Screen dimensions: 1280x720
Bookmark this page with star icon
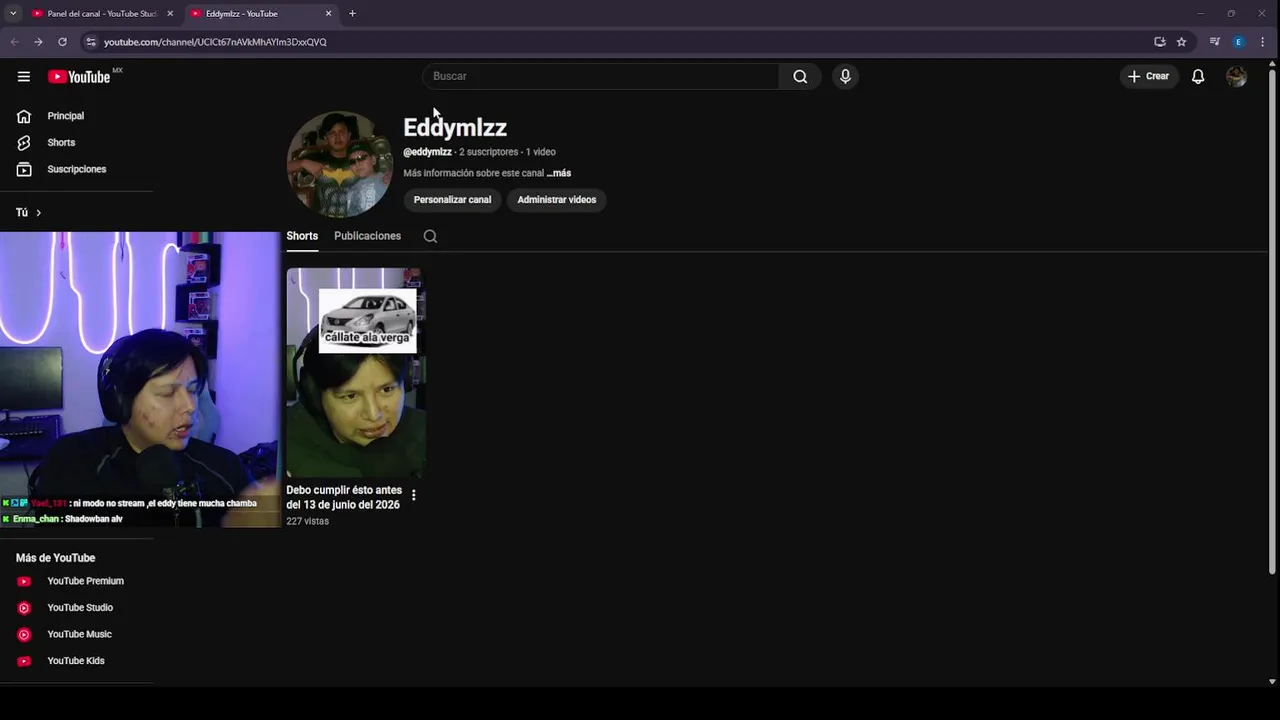[x=1181, y=42]
